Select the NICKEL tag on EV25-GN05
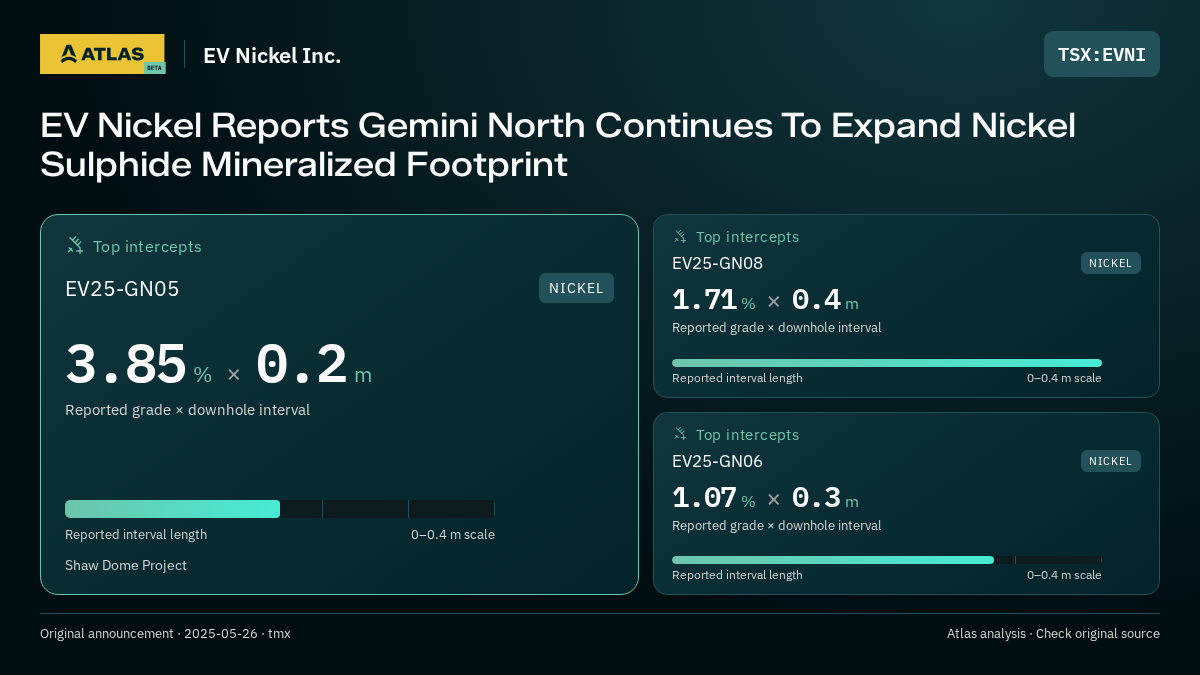 click(x=576, y=288)
